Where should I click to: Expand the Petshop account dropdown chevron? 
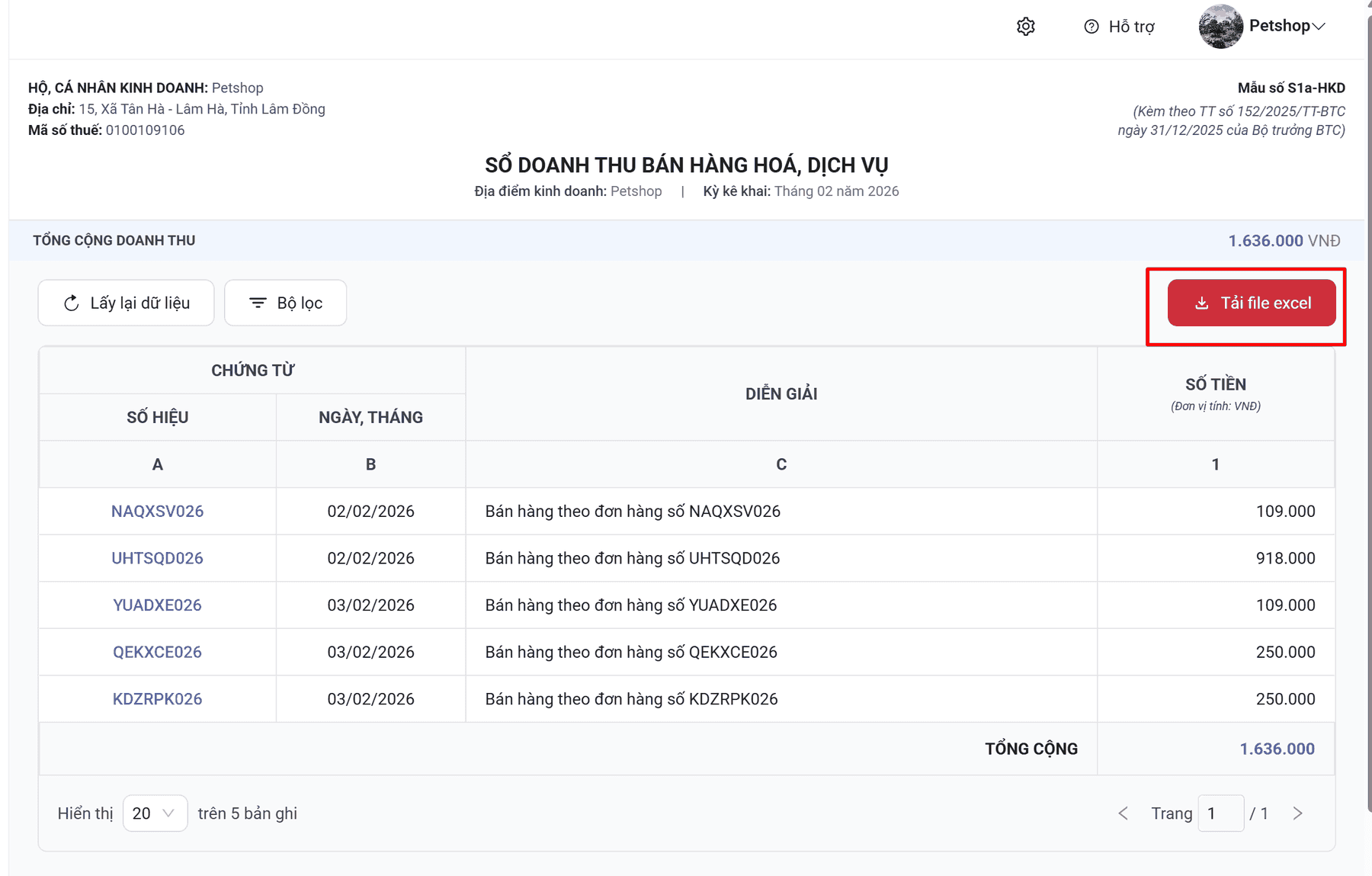pos(1319,27)
